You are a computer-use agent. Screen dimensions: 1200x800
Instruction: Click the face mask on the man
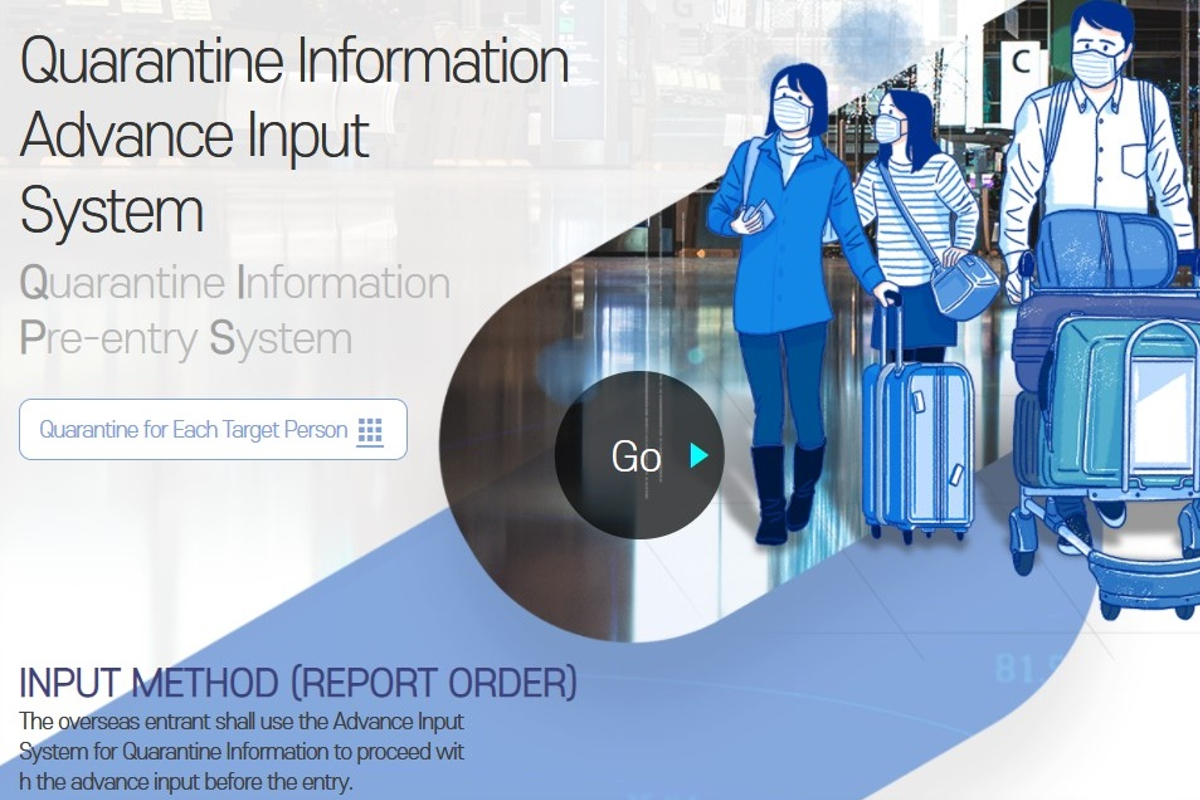tap(1097, 64)
